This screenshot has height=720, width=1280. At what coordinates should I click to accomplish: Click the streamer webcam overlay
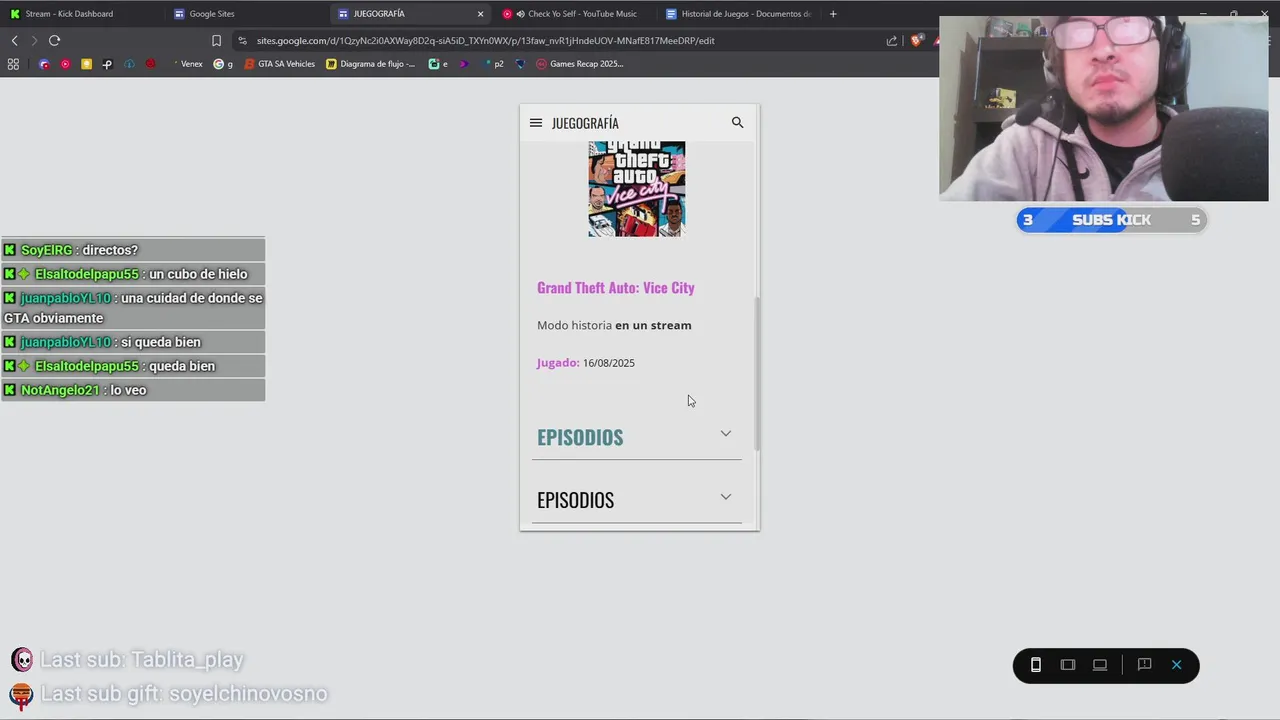click(x=1104, y=108)
